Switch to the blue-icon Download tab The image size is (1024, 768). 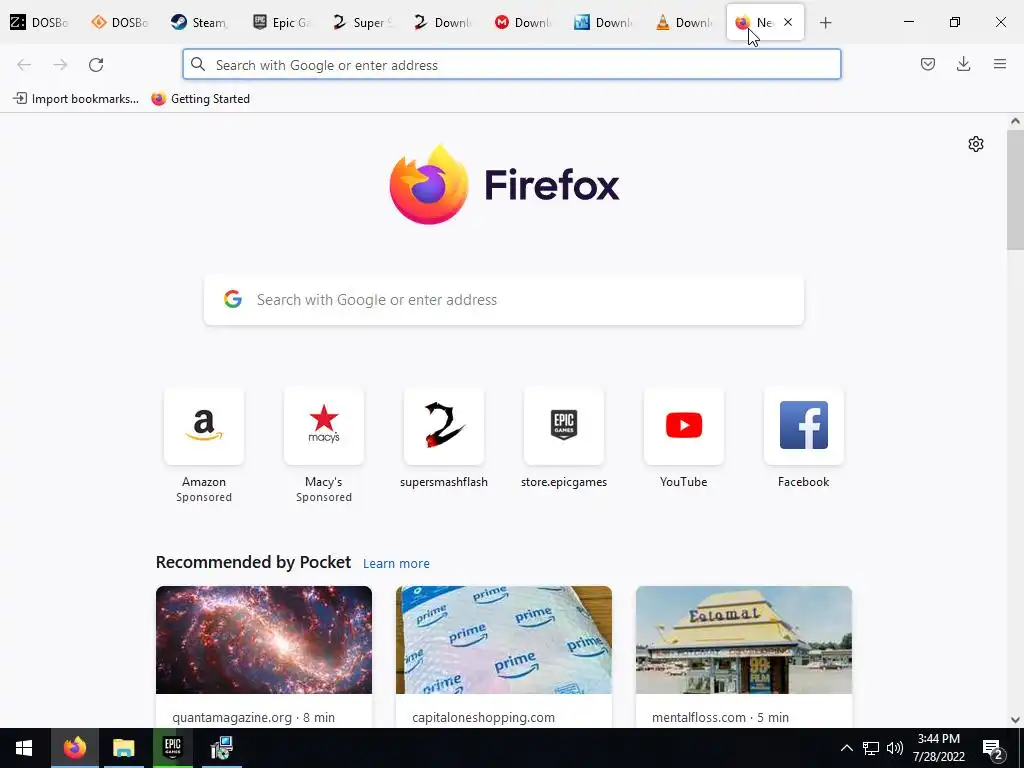pos(605,23)
